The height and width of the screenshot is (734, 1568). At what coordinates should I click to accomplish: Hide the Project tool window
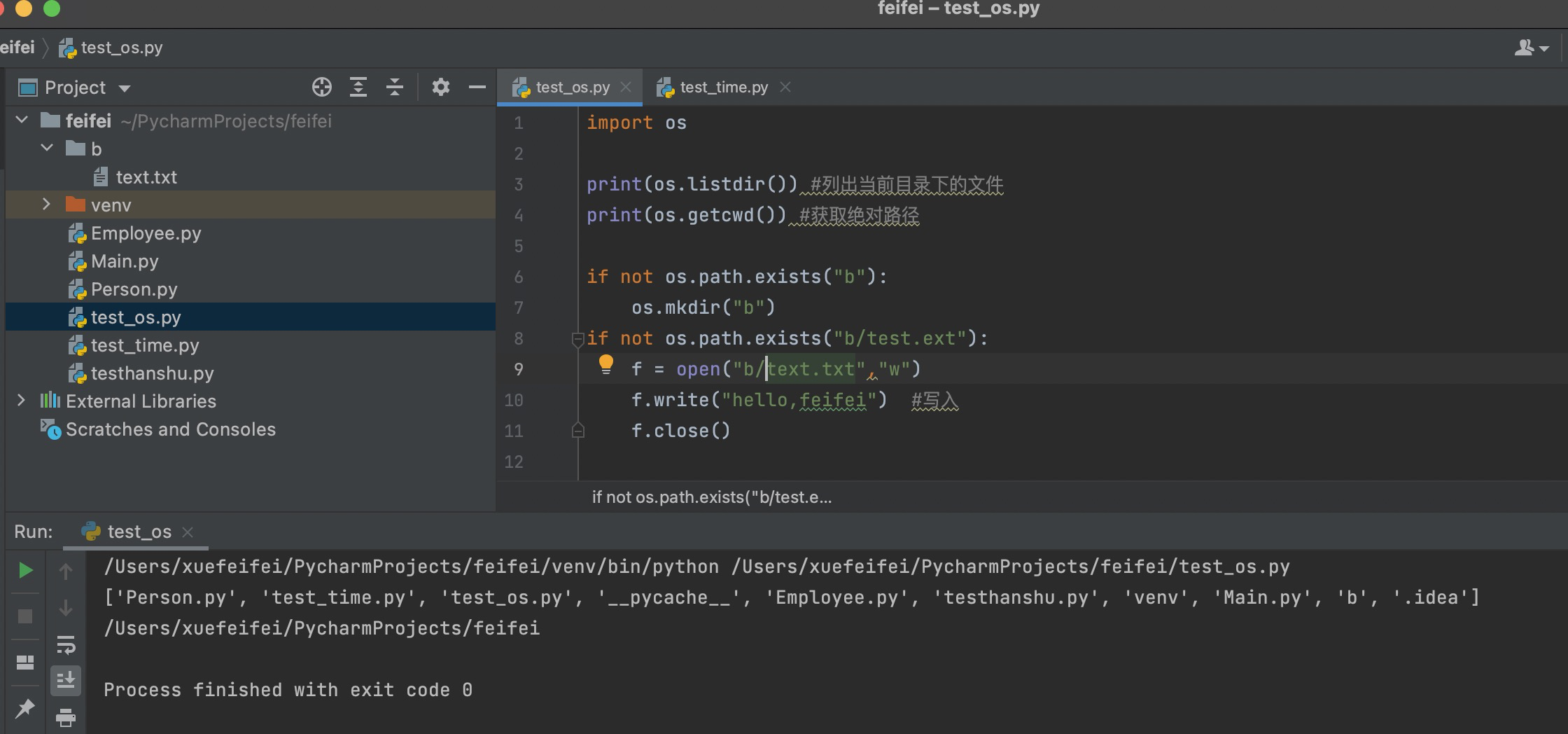477,88
